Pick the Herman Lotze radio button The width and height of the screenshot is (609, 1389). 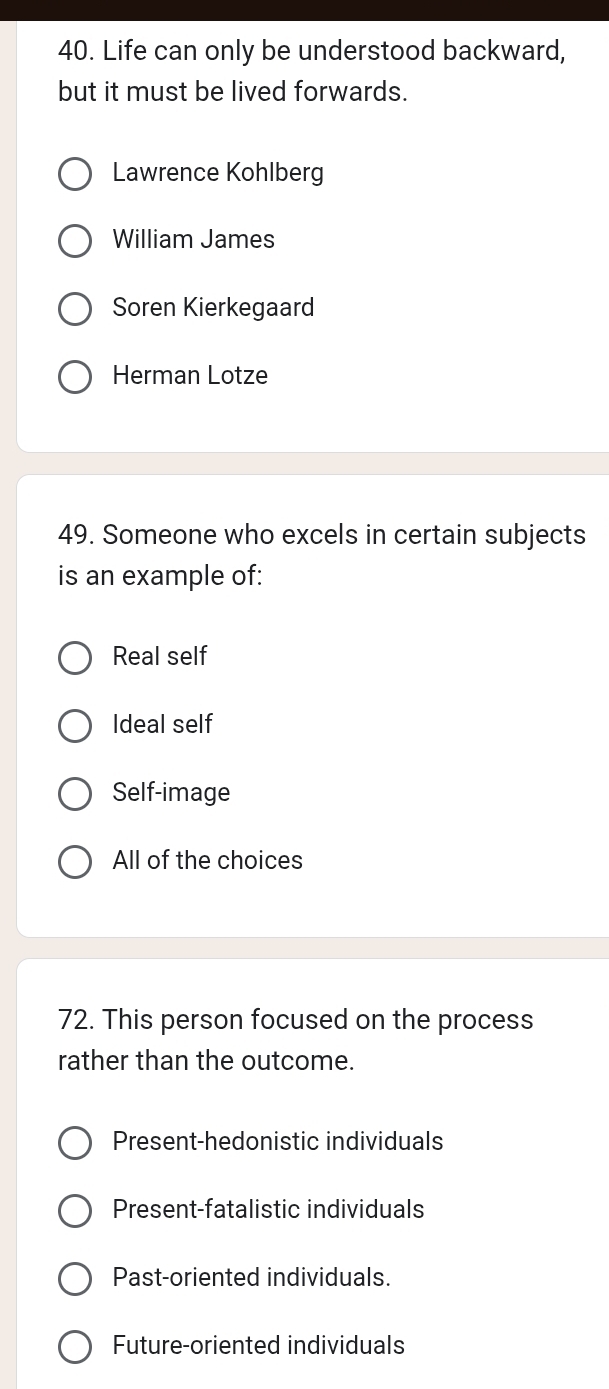coord(75,377)
